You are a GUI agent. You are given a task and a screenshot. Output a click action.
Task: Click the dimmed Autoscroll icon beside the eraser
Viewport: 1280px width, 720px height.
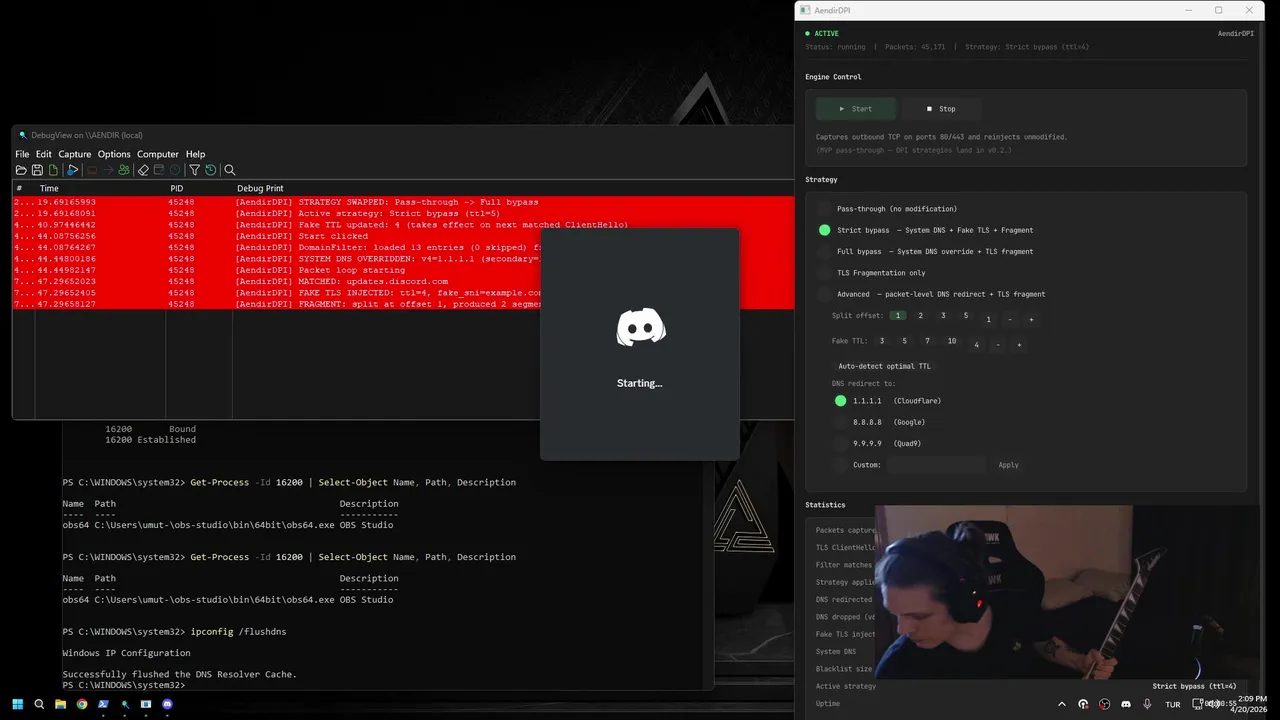(x=159, y=170)
